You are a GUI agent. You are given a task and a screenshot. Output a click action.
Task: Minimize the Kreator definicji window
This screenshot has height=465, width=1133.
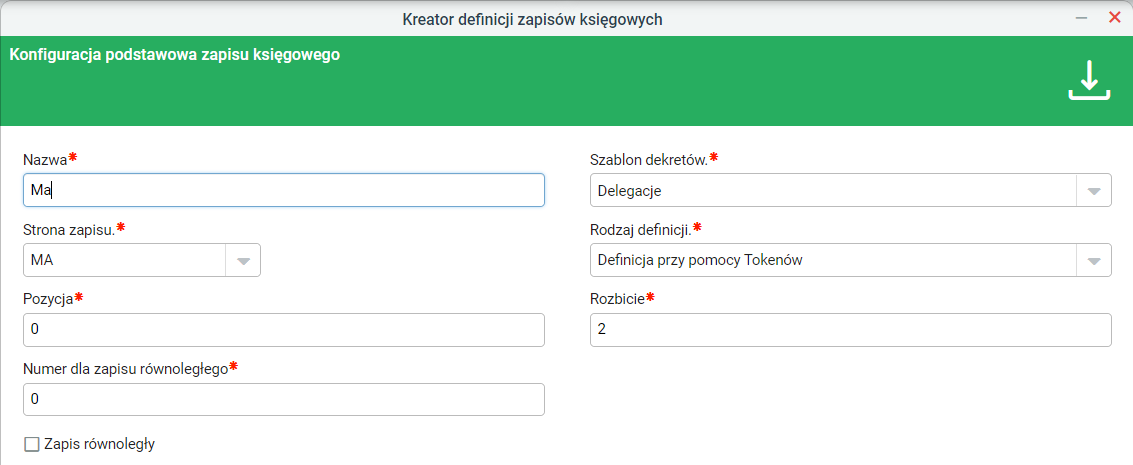pos(1081,19)
